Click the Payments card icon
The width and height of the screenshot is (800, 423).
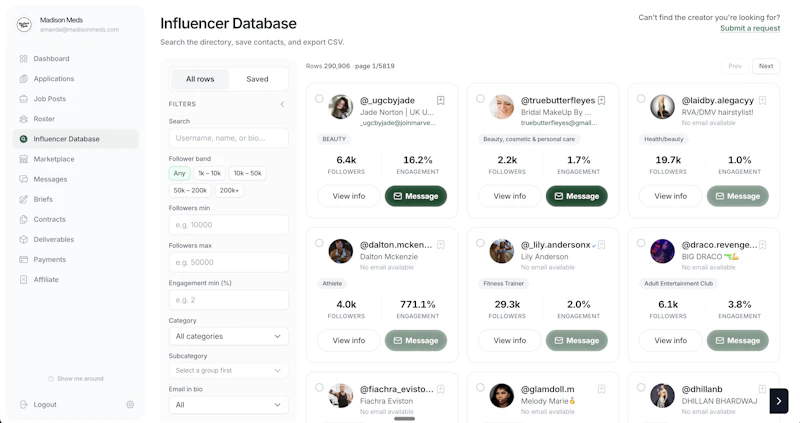tap(23, 260)
